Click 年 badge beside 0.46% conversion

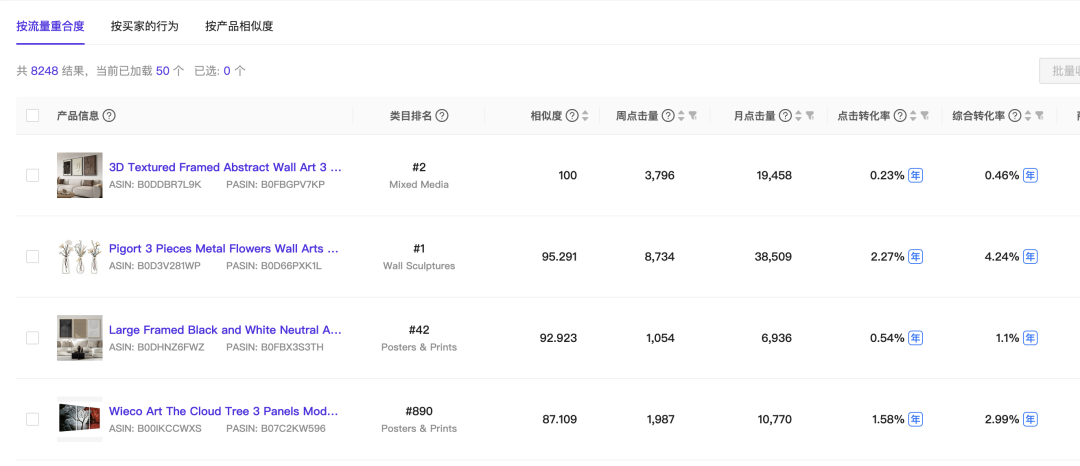[1030, 176]
